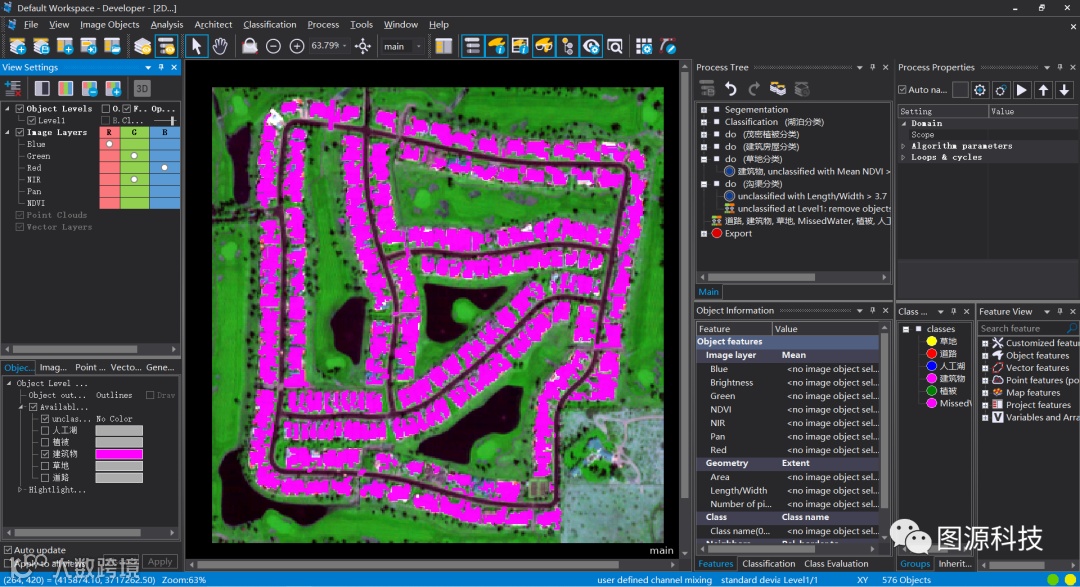Uncheck the 建筑物 class checkbox
1080x587 pixels.
44,454
